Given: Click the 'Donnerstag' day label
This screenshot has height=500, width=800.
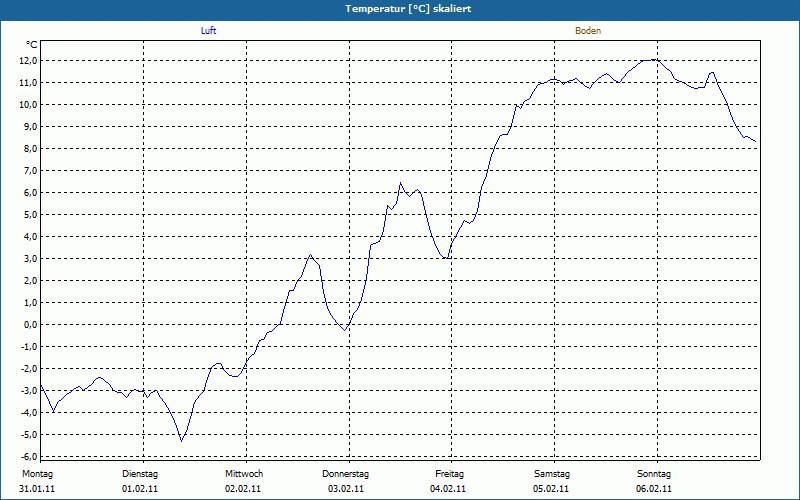Looking at the screenshot, I should (345, 474).
